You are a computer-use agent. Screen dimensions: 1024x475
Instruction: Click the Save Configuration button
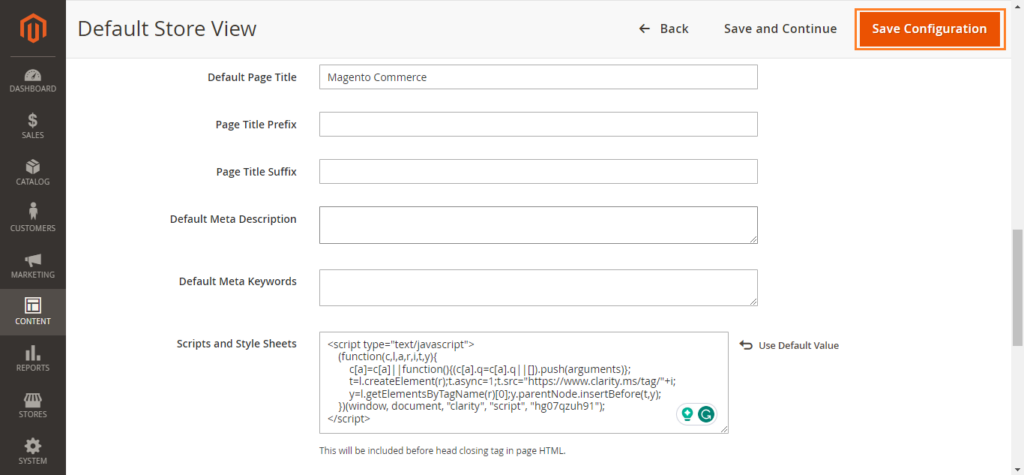tap(929, 29)
